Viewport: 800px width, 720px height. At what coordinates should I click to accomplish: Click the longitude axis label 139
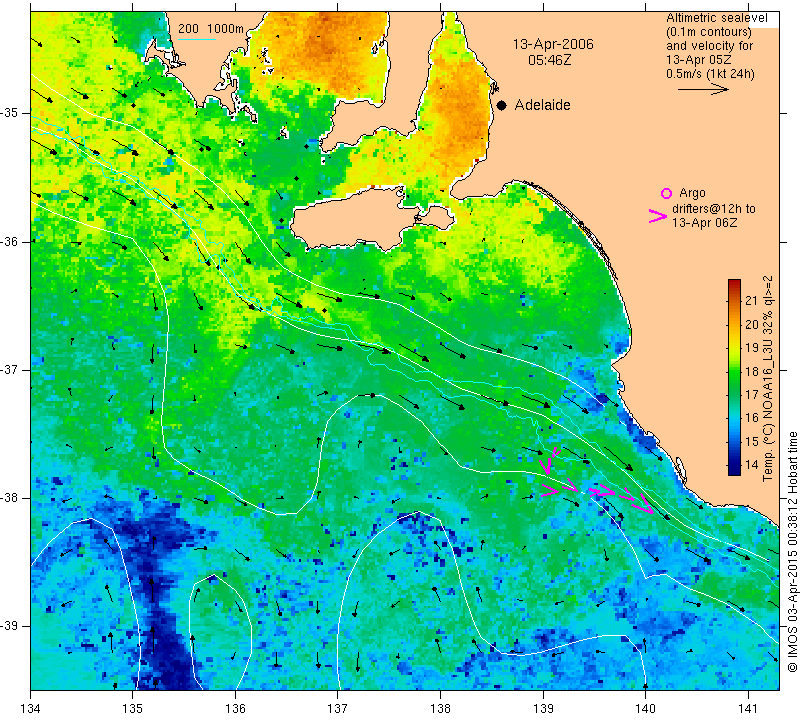click(543, 708)
